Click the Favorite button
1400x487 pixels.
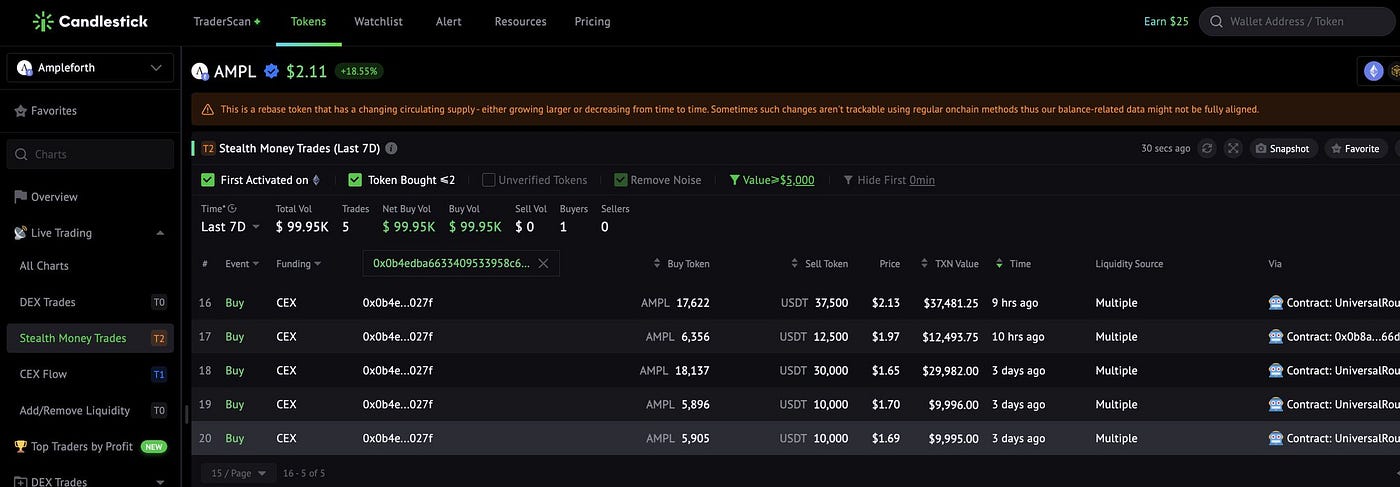pos(1355,148)
